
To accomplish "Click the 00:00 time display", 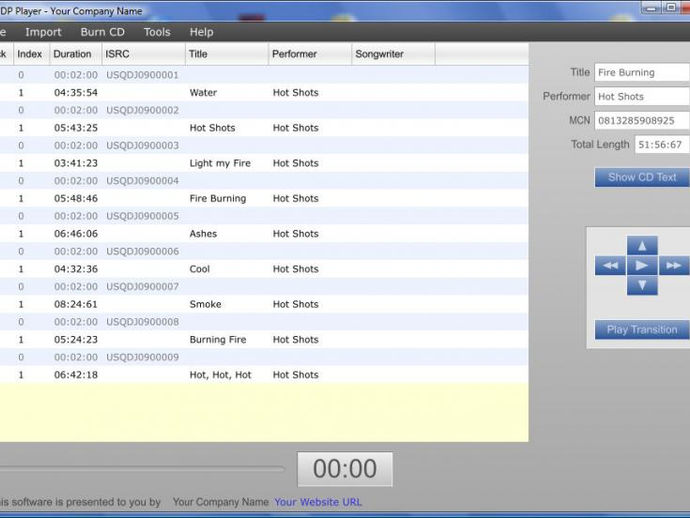I will point(345,469).
